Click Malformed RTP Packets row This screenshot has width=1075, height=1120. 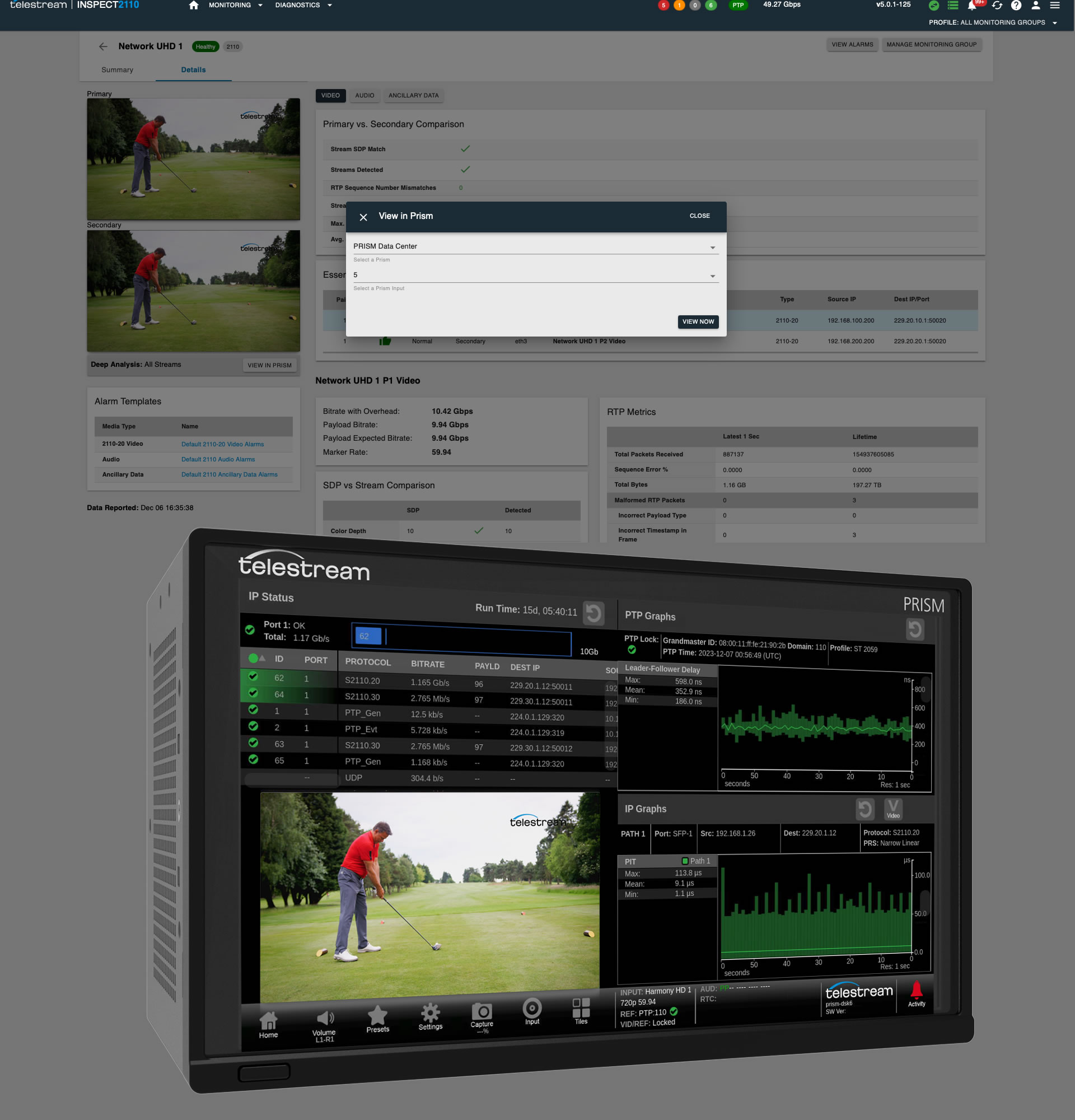[x=792, y=500]
